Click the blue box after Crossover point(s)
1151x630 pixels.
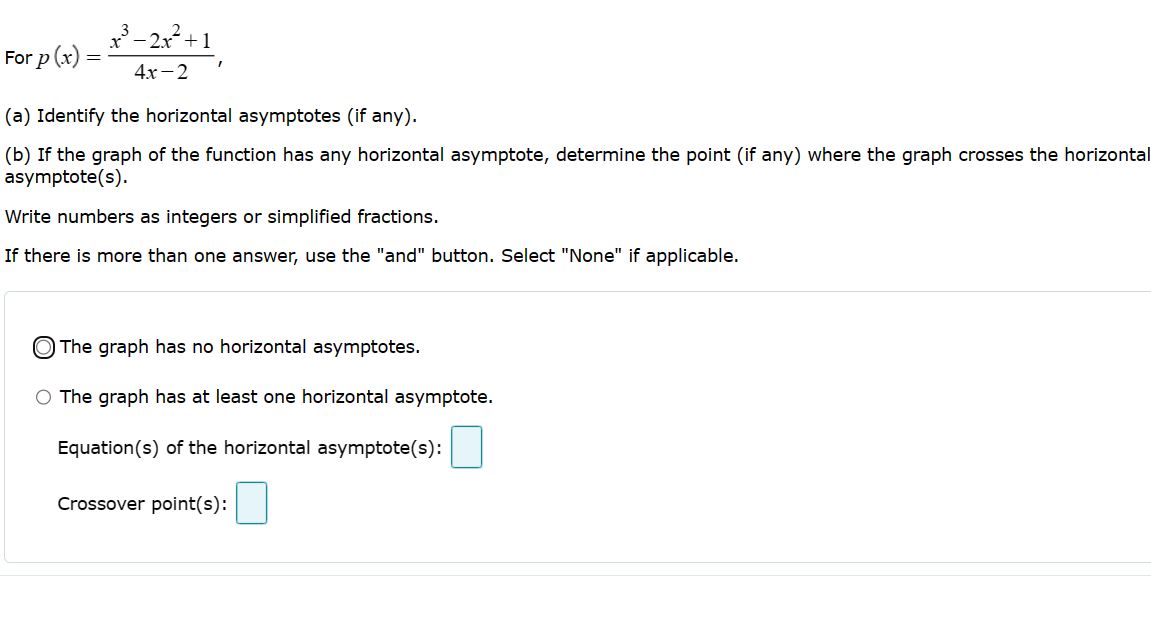pos(251,503)
